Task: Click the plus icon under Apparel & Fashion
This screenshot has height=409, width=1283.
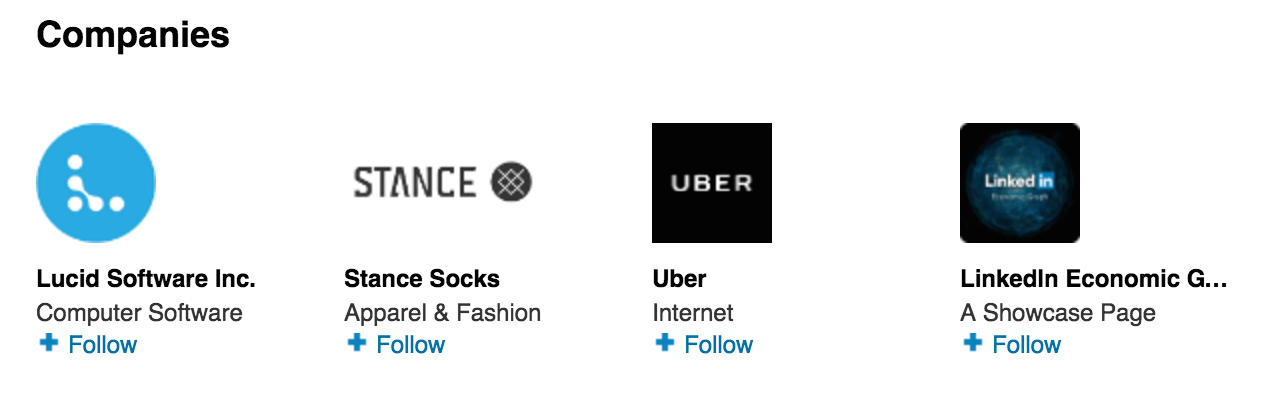Action: tap(354, 343)
